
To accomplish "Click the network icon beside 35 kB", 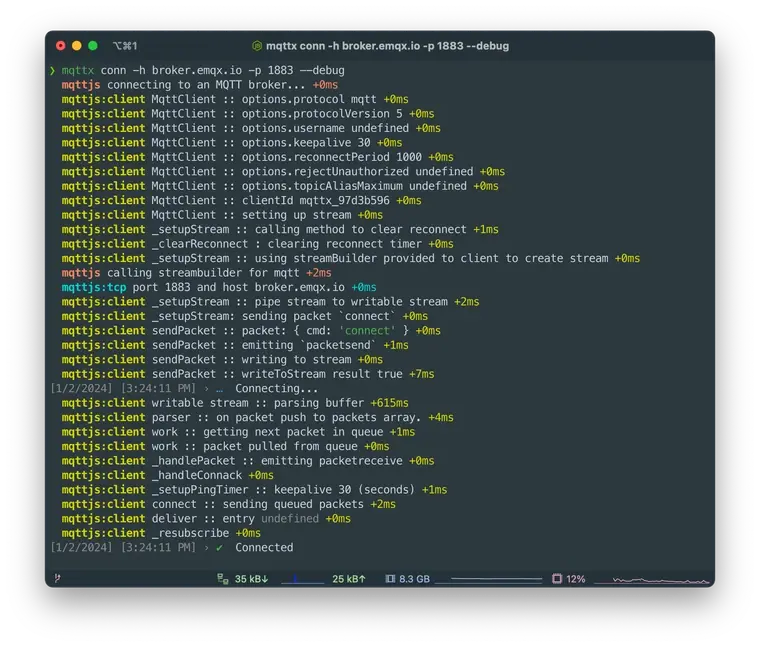I will pos(222,579).
